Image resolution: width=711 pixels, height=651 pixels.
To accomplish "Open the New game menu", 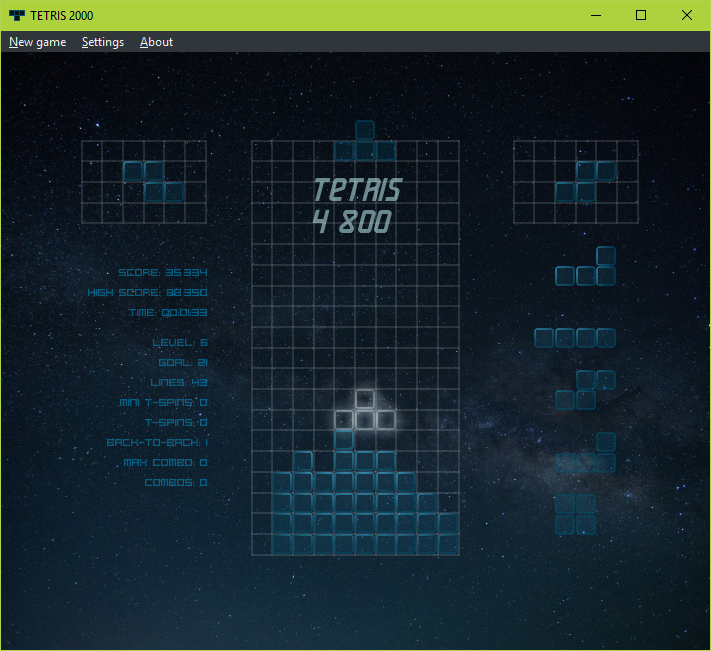I will tap(38, 42).
